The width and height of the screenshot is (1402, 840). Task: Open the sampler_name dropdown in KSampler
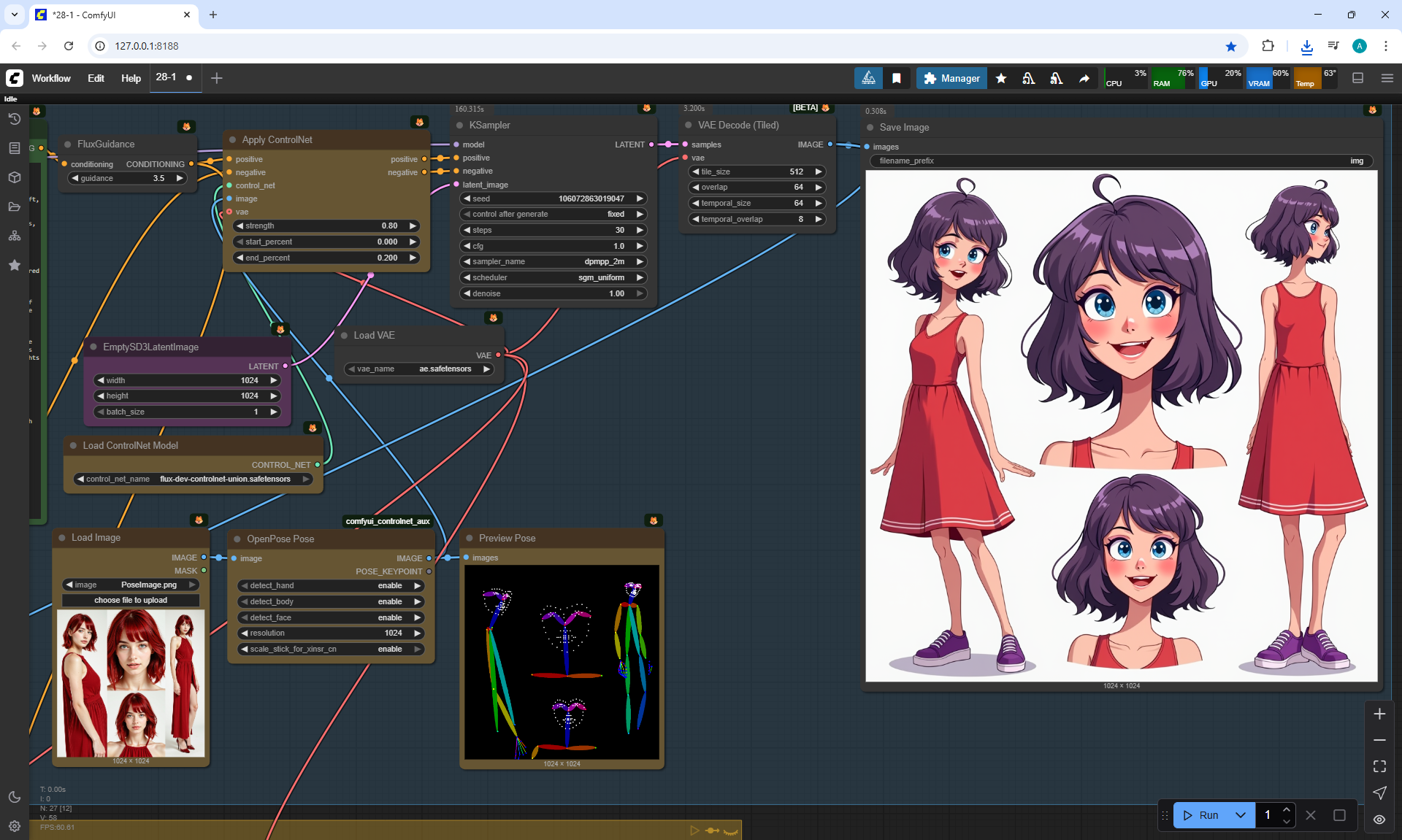553,261
